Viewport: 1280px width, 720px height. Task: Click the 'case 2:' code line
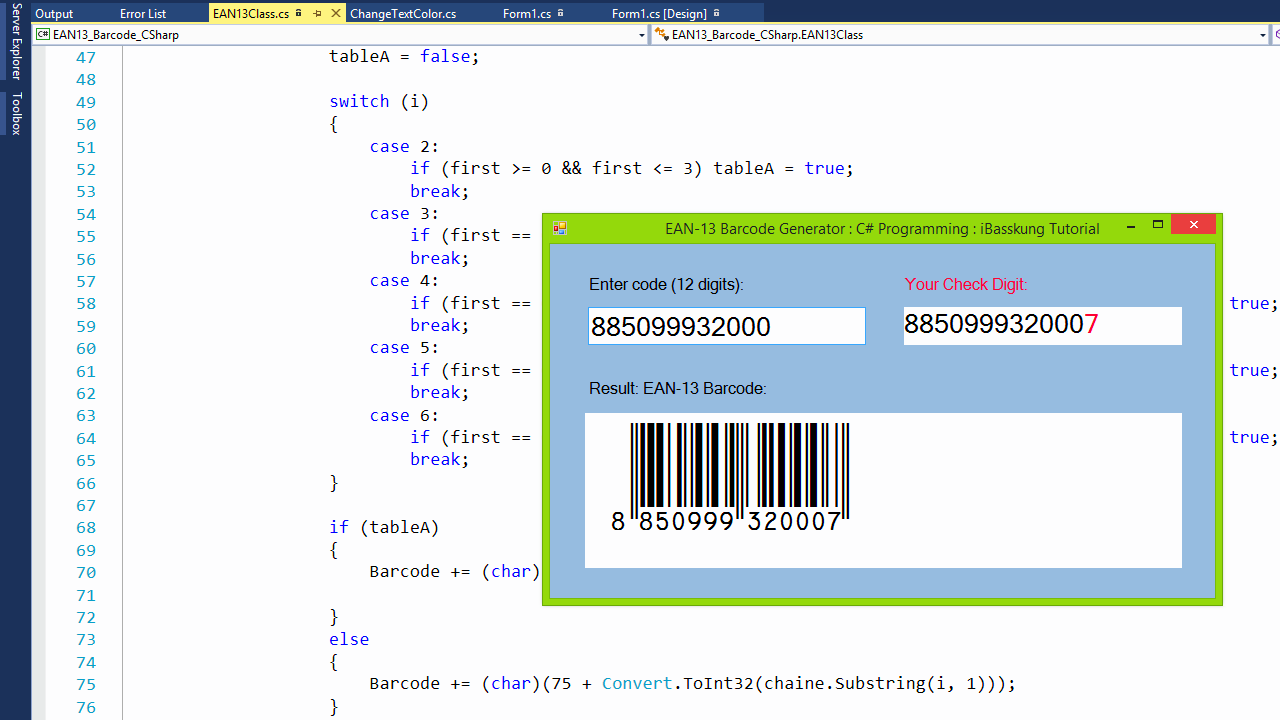[404, 146]
